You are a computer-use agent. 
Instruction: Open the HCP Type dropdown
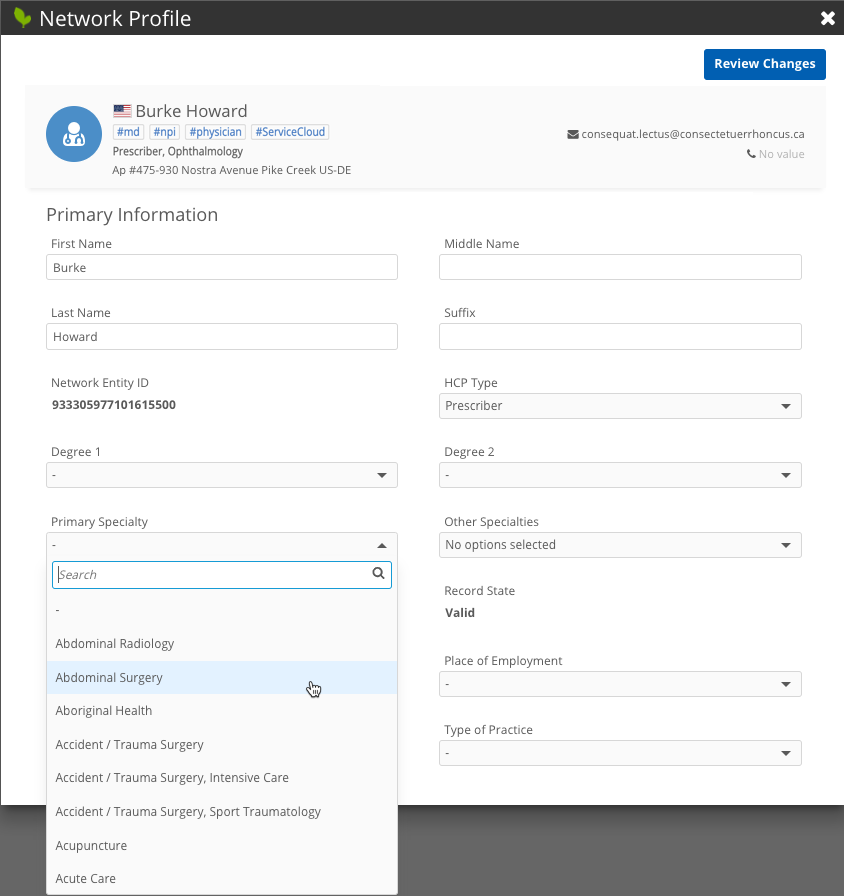coord(620,406)
